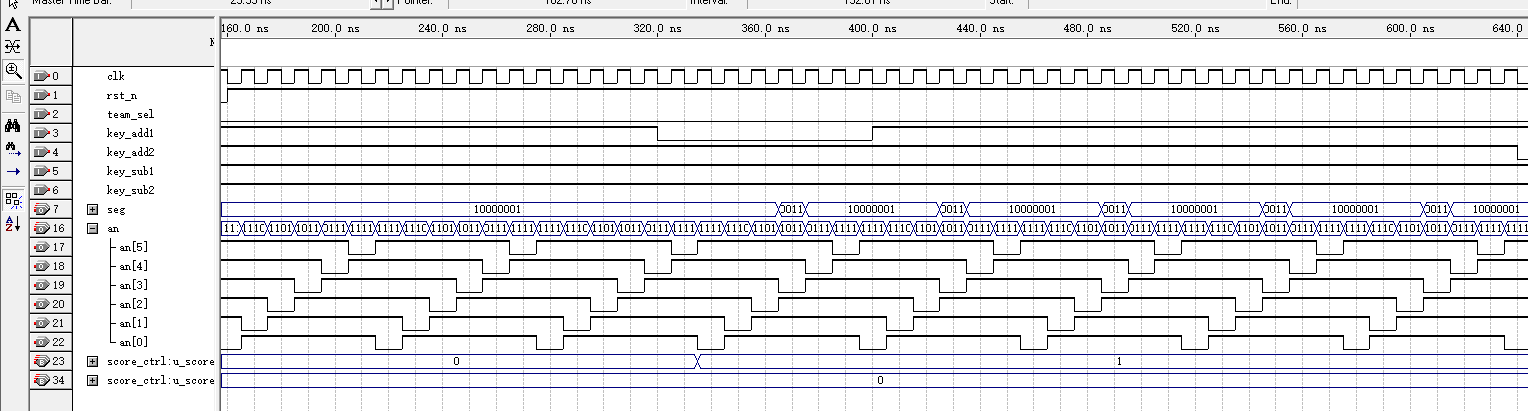The width and height of the screenshot is (1528, 411).
Task: Click value 0 in score row 34 waveform
Action: click(x=880, y=380)
